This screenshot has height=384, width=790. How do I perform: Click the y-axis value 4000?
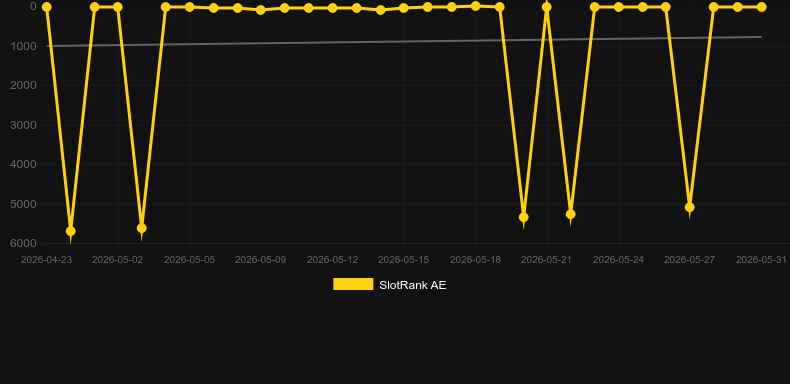click(x=23, y=164)
